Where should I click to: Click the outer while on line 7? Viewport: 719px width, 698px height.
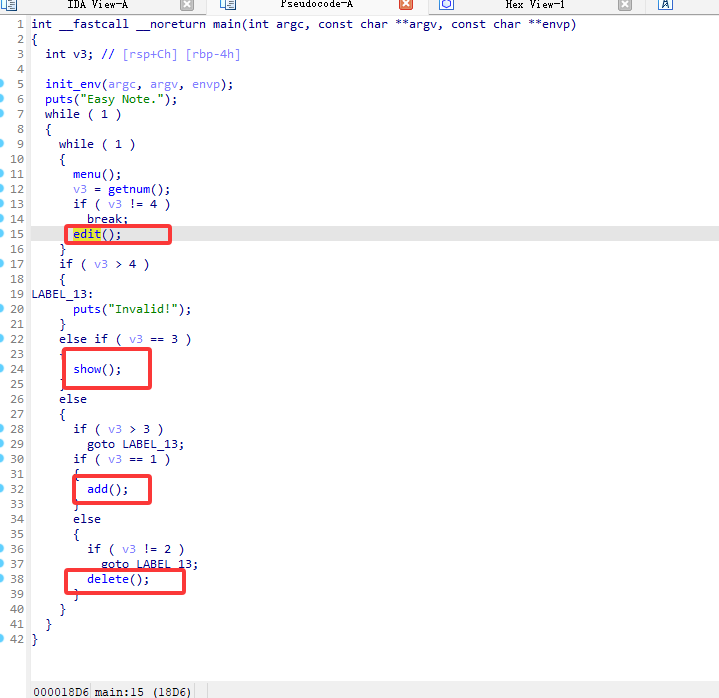point(62,114)
